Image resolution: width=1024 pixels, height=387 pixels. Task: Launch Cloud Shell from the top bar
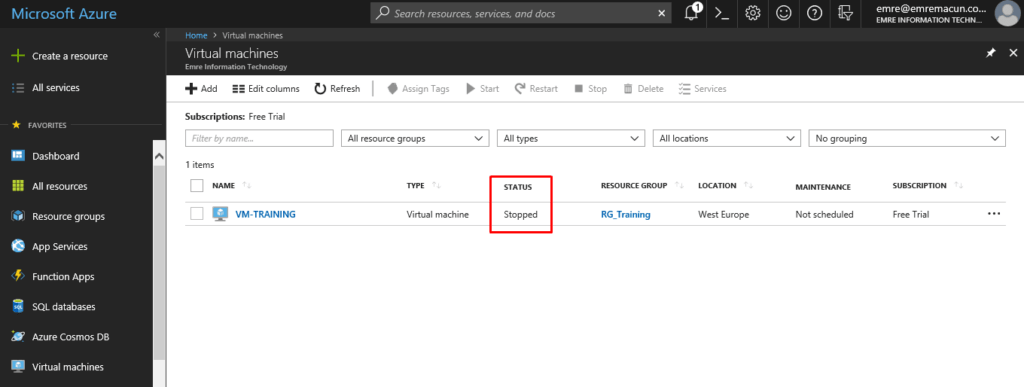click(x=722, y=13)
